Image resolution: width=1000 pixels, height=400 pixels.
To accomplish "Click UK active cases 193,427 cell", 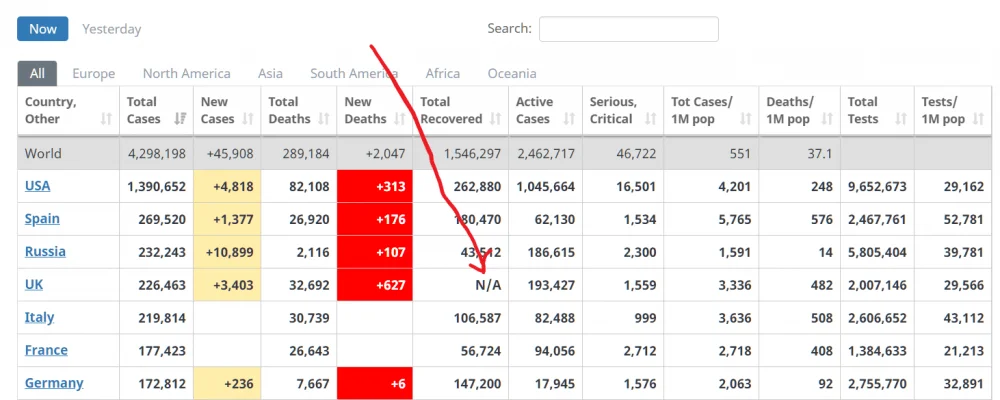I will pos(545,285).
